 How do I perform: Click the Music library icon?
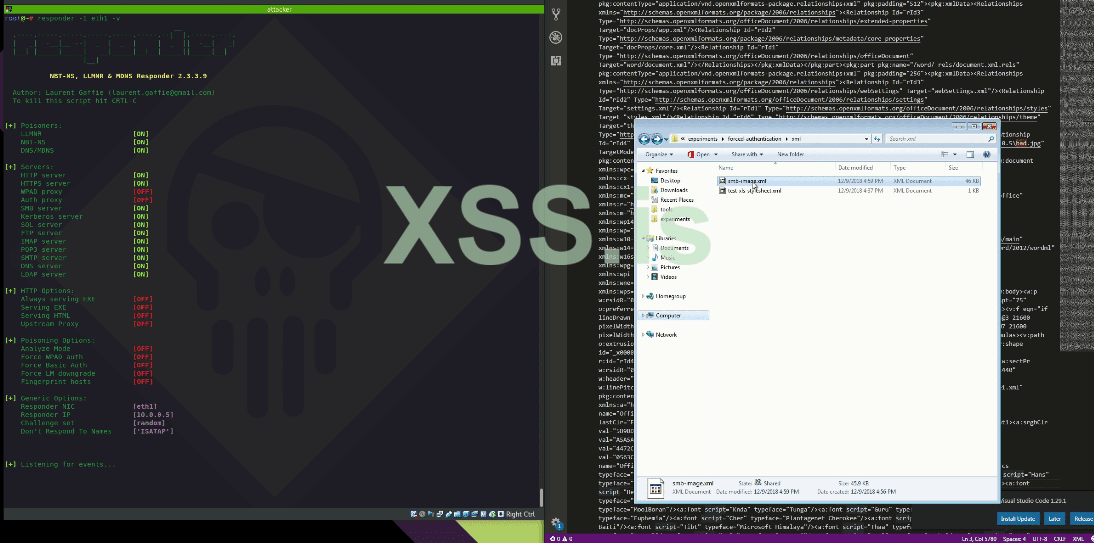click(654, 258)
